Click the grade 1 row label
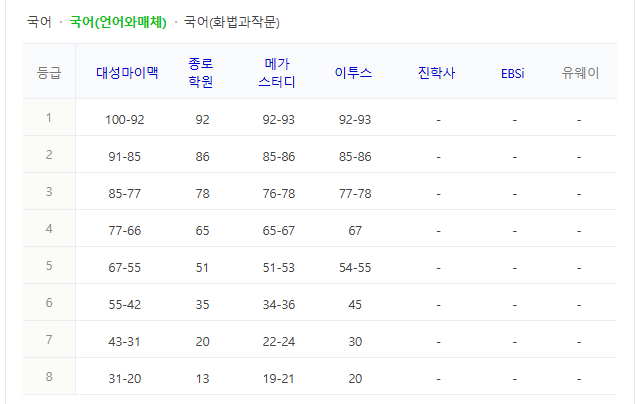This screenshot has height=404, width=636. [49, 118]
